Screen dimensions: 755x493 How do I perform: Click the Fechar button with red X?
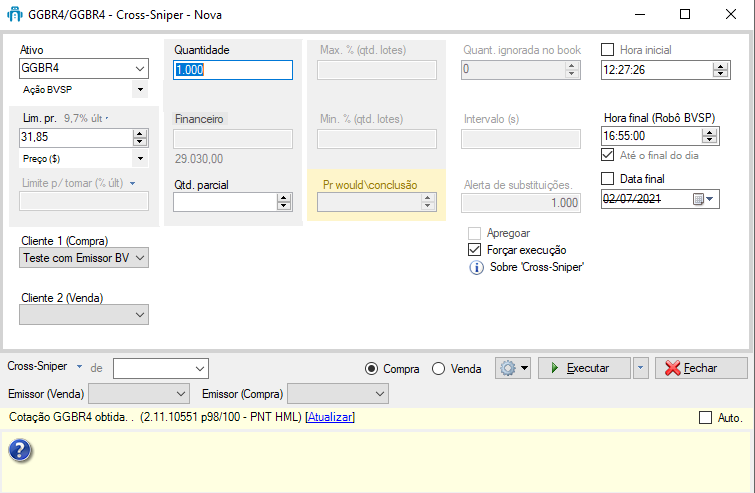pos(700,368)
